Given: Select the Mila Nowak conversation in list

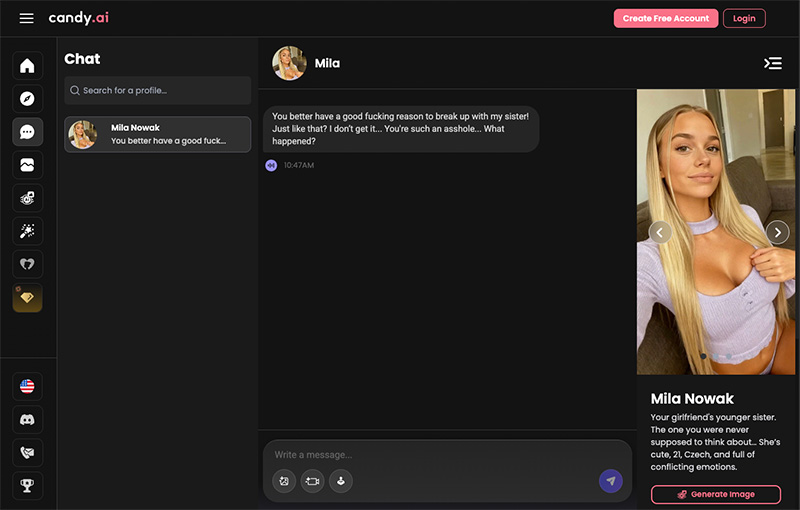Looking at the screenshot, I should (158, 134).
